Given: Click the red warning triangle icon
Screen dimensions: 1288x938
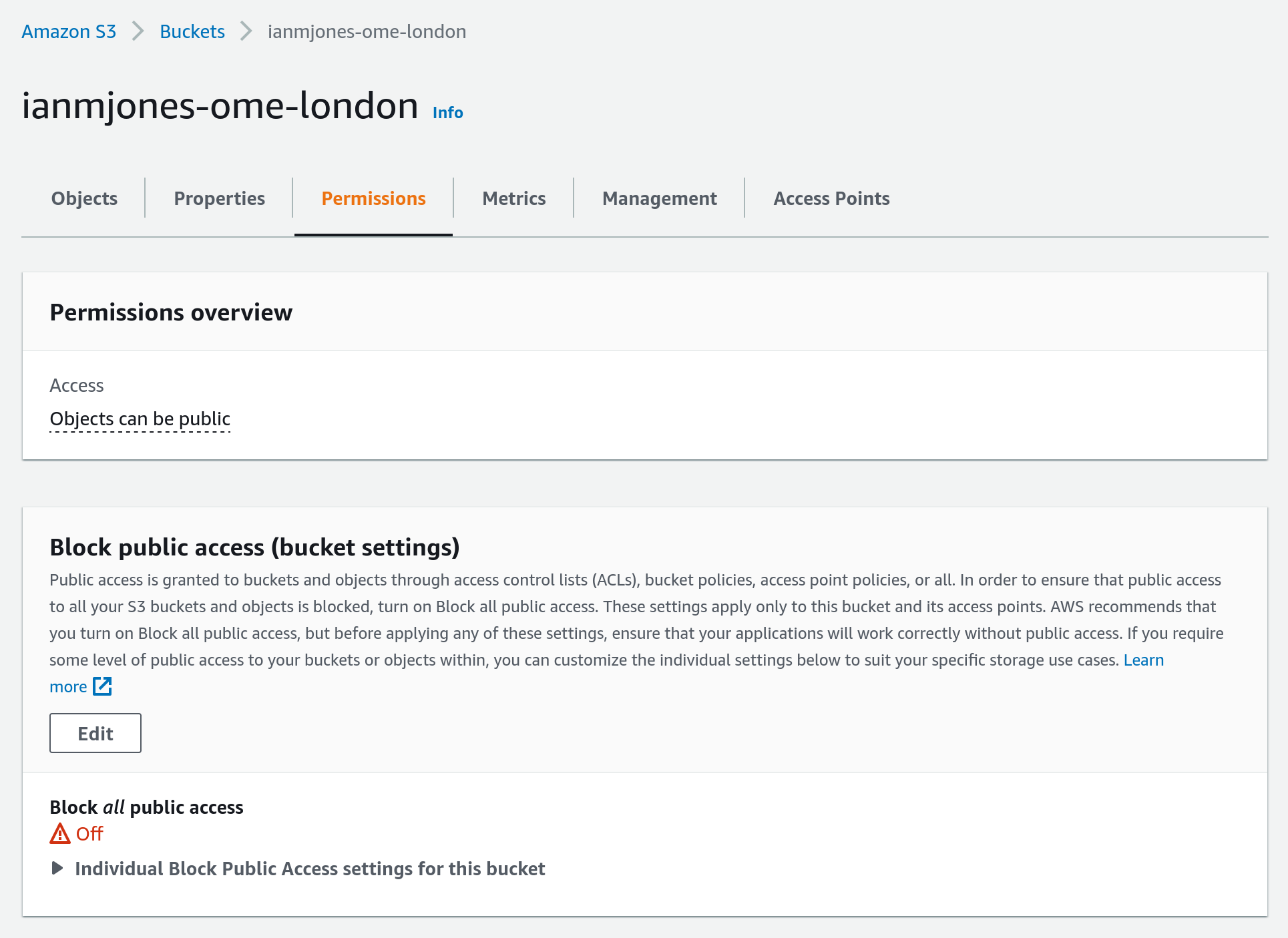Looking at the screenshot, I should [59, 834].
